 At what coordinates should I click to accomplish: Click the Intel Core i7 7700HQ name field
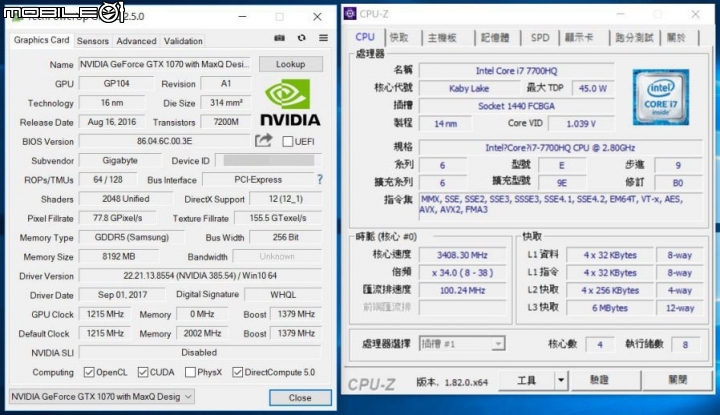coord(517,71)
